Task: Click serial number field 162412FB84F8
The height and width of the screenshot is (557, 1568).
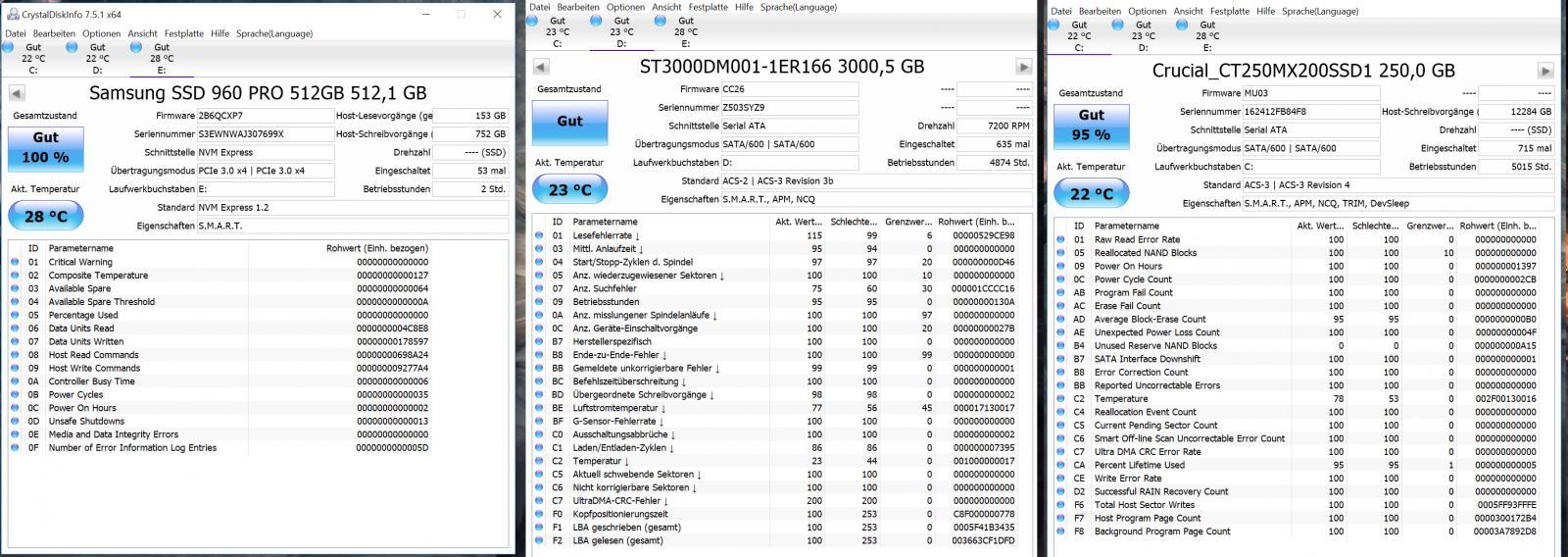Action: point(1310,112)
